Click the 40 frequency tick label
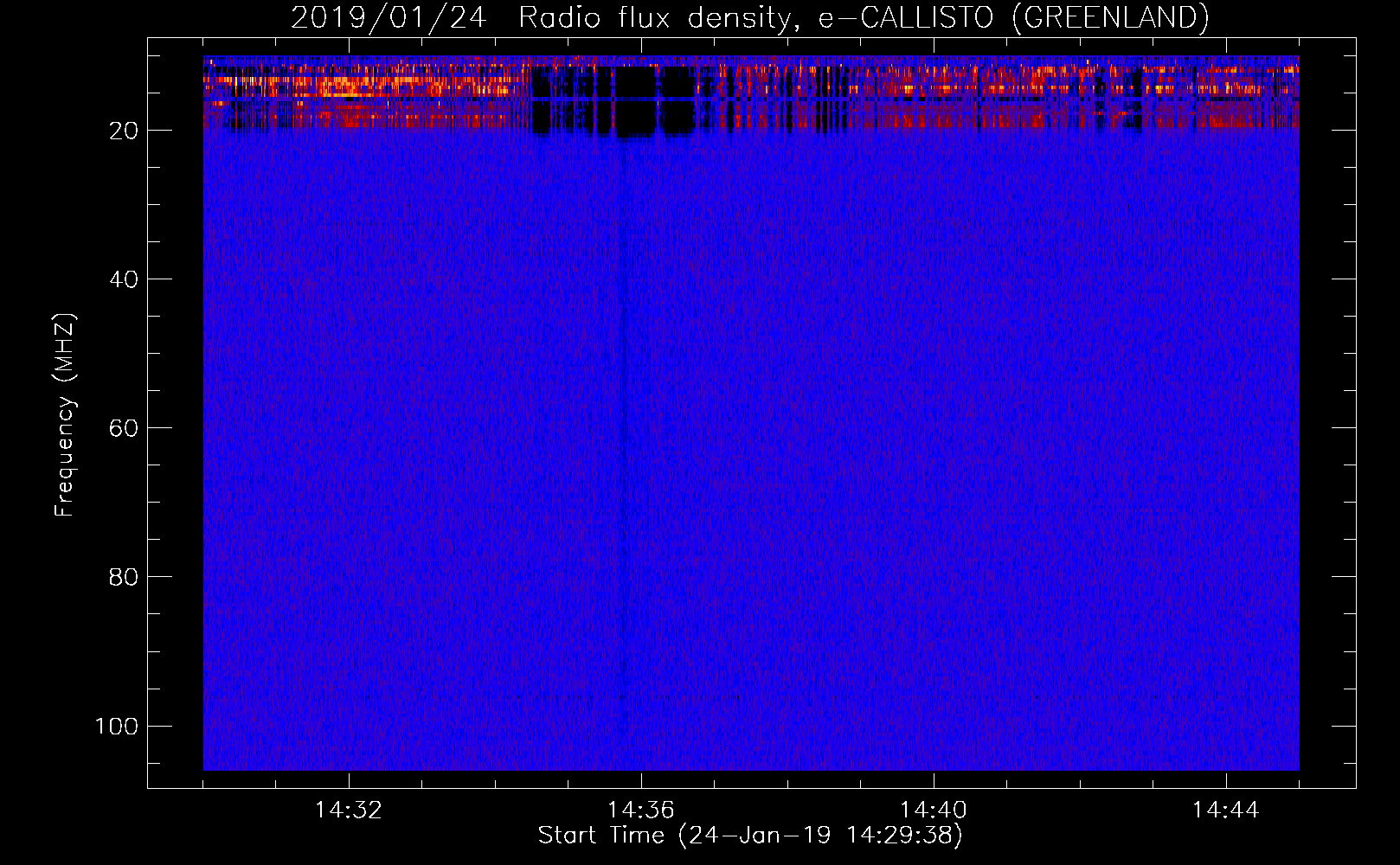The width and height of the screenshot is (1400, 865). (x=124, y=279)
